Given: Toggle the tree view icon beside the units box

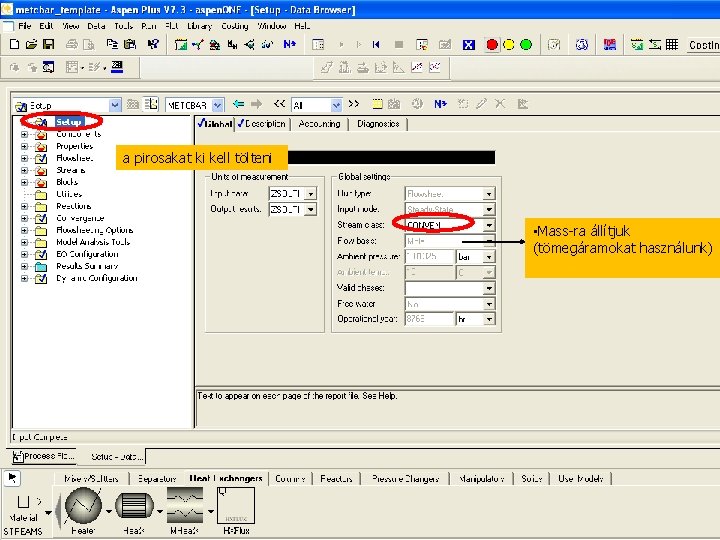Looking at the screenshot, I should click(x=151, y=104).
